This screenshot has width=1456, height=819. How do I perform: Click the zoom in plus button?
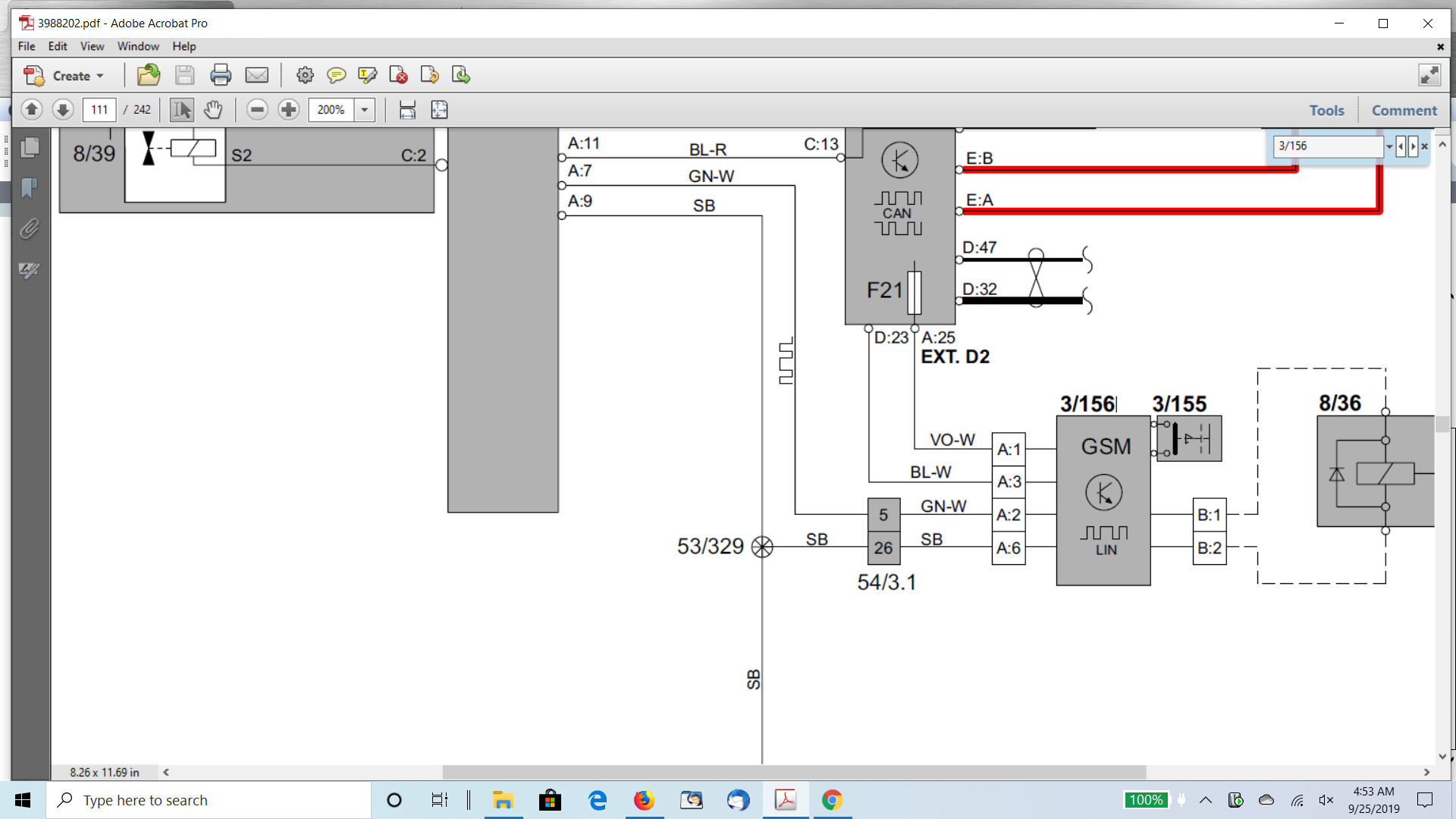288,110
